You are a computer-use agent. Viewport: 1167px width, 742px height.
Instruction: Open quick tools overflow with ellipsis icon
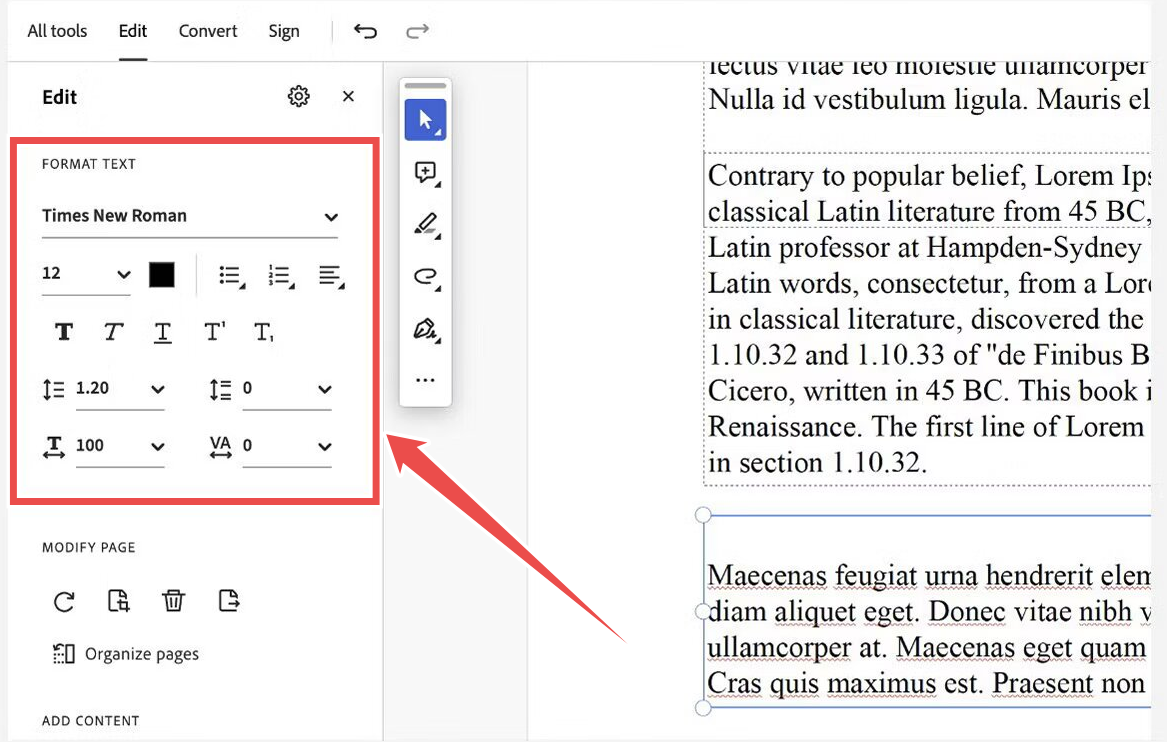[425, 379]
